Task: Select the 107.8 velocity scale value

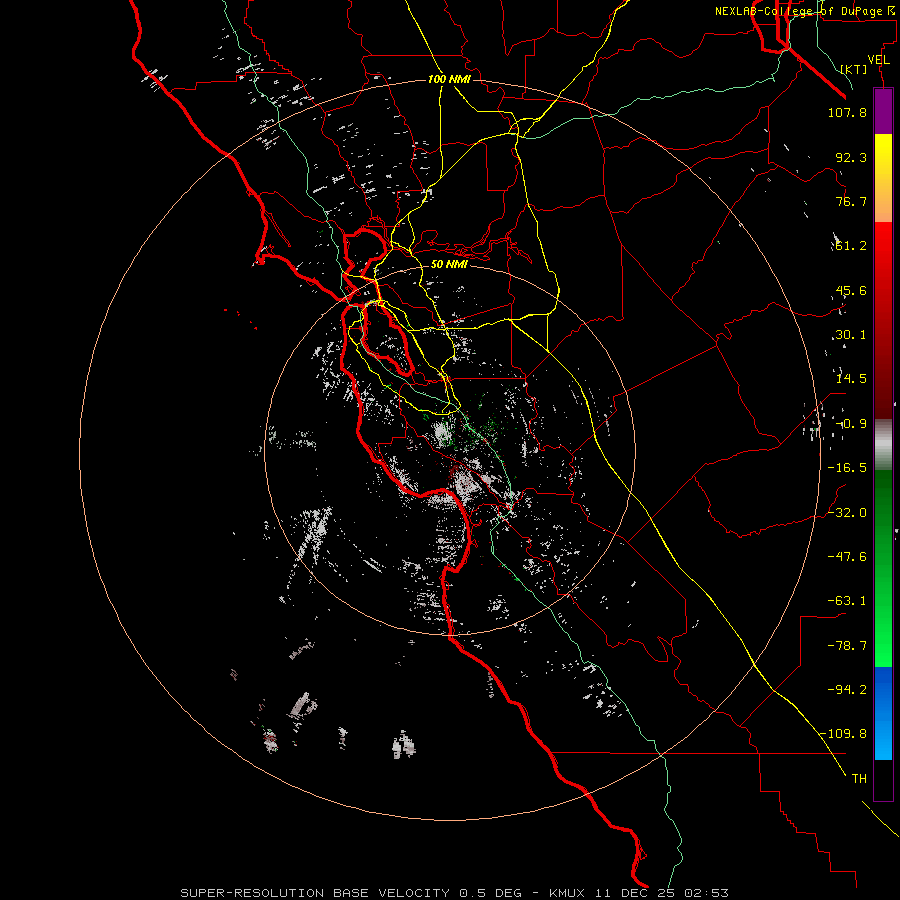Action: click(847, 112)
